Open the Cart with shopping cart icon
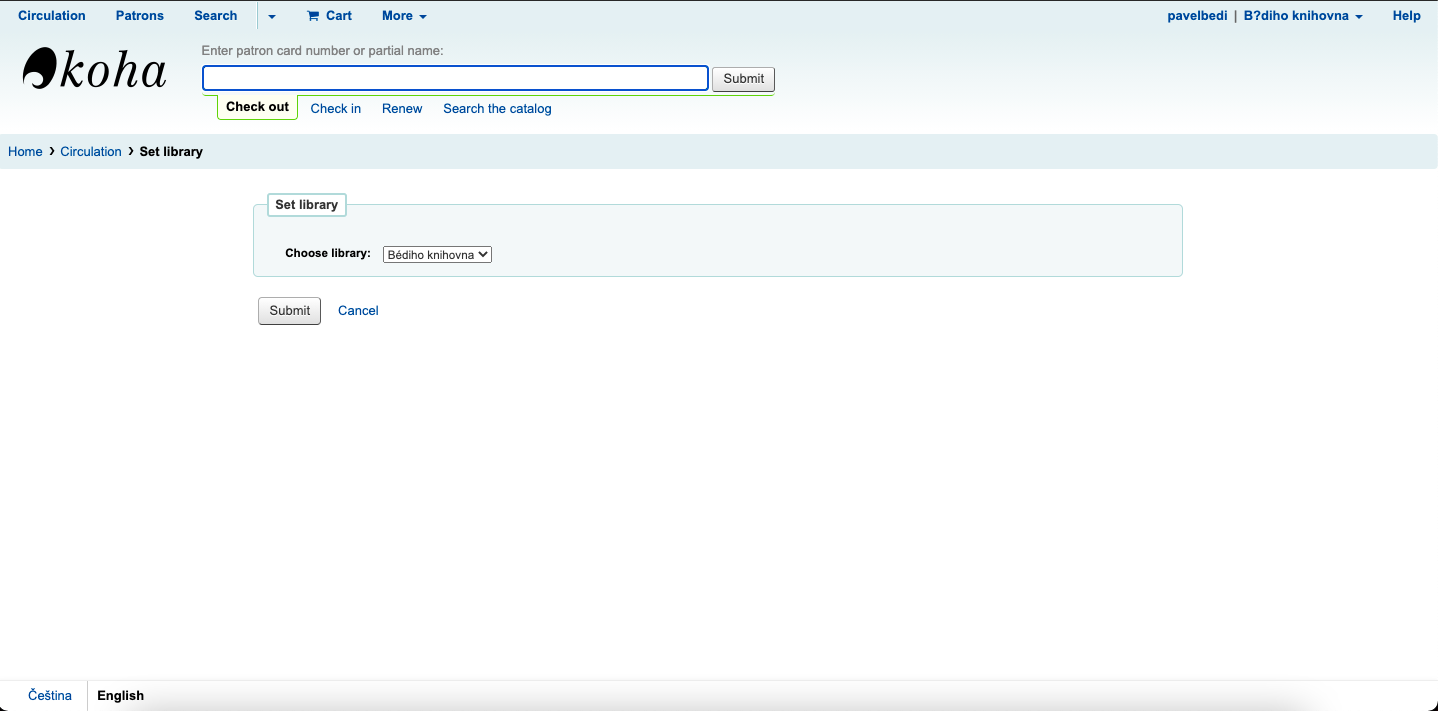This screenshot has width=1438, height=711. [329, 16]
